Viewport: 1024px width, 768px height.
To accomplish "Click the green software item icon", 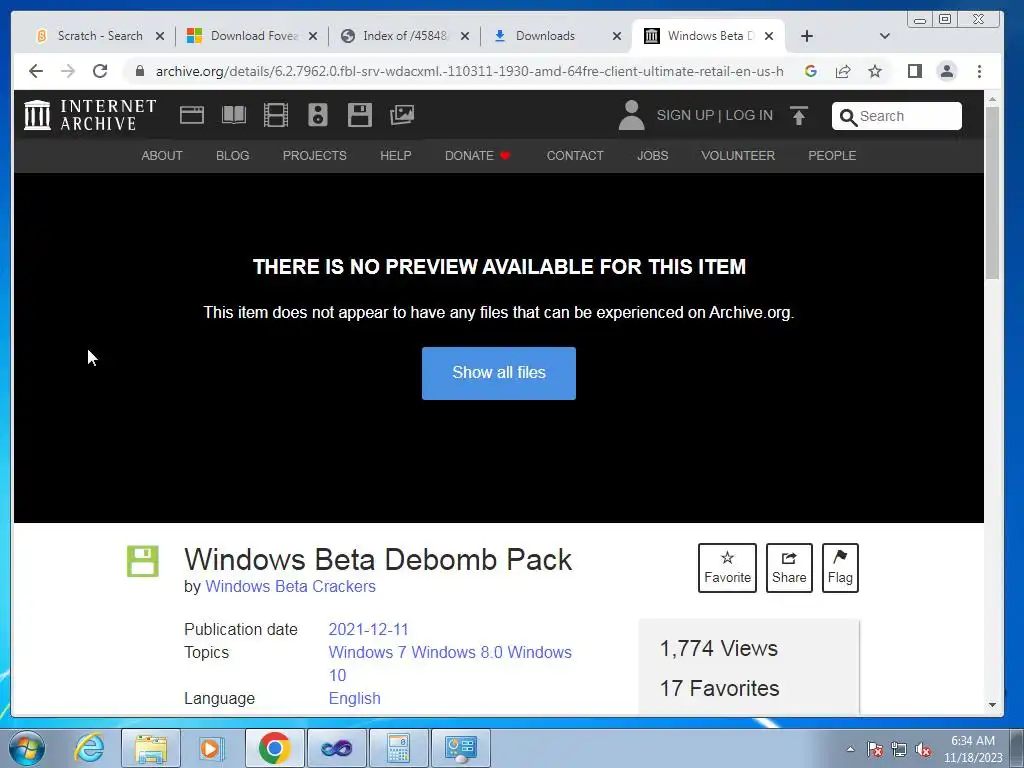I will pos(143,561).
